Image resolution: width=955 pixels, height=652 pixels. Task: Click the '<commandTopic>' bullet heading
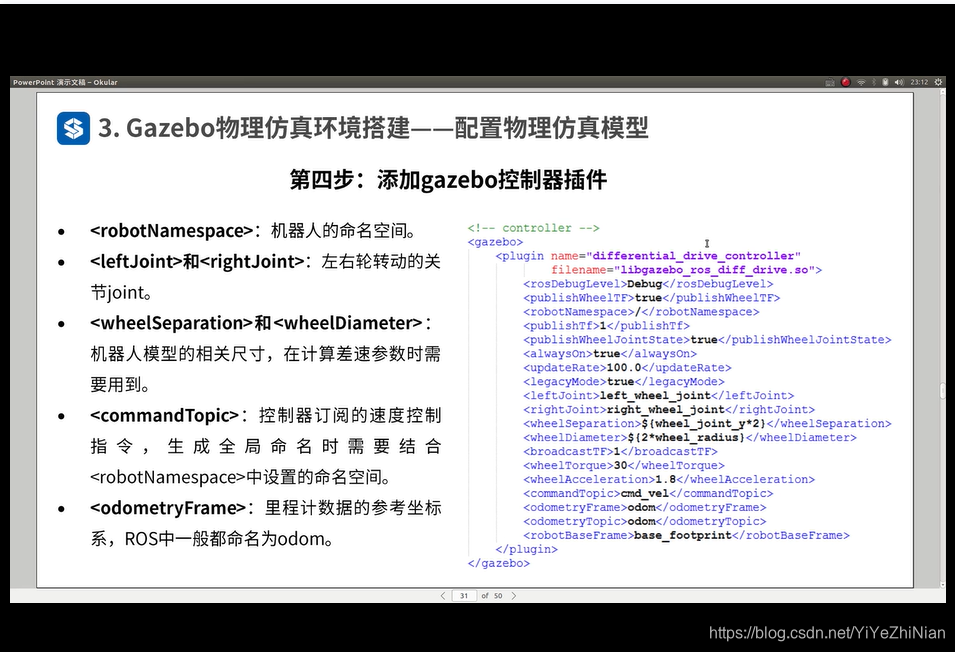pyautogui.click(x=164, y=415)
